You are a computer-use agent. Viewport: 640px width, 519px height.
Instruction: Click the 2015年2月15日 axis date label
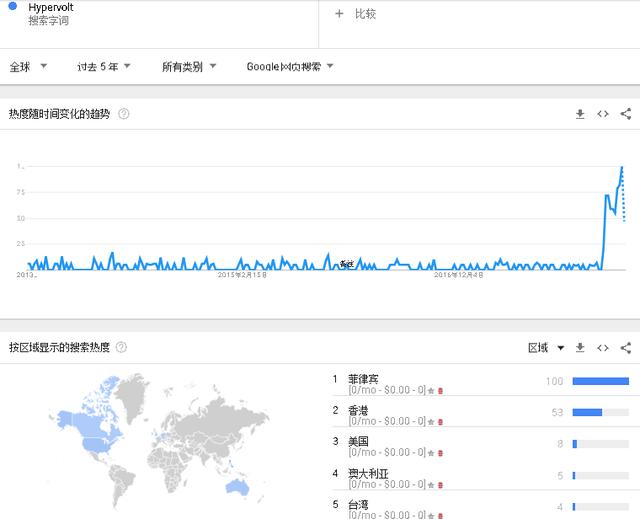click(242, 275)
